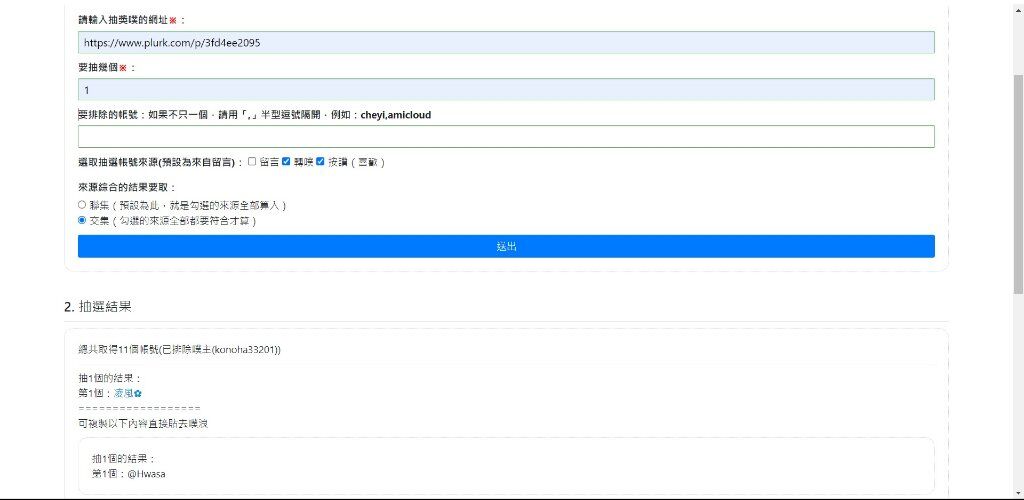The width and height of the screenshot is (1024, 500).
Task: Select the 交集 intersection radio option
Action: [82, 221]
